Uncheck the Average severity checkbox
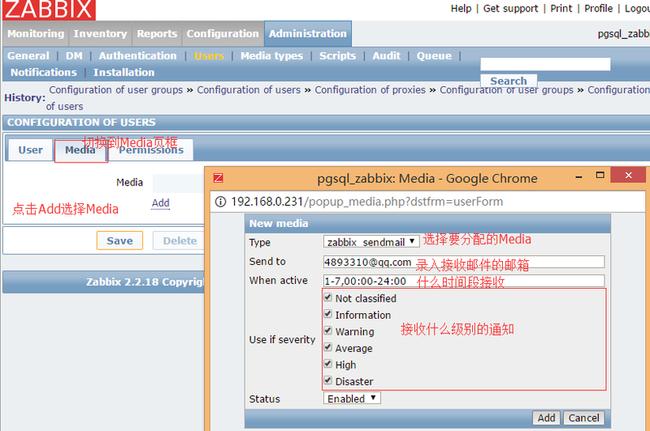 click(x=329, y=348)
